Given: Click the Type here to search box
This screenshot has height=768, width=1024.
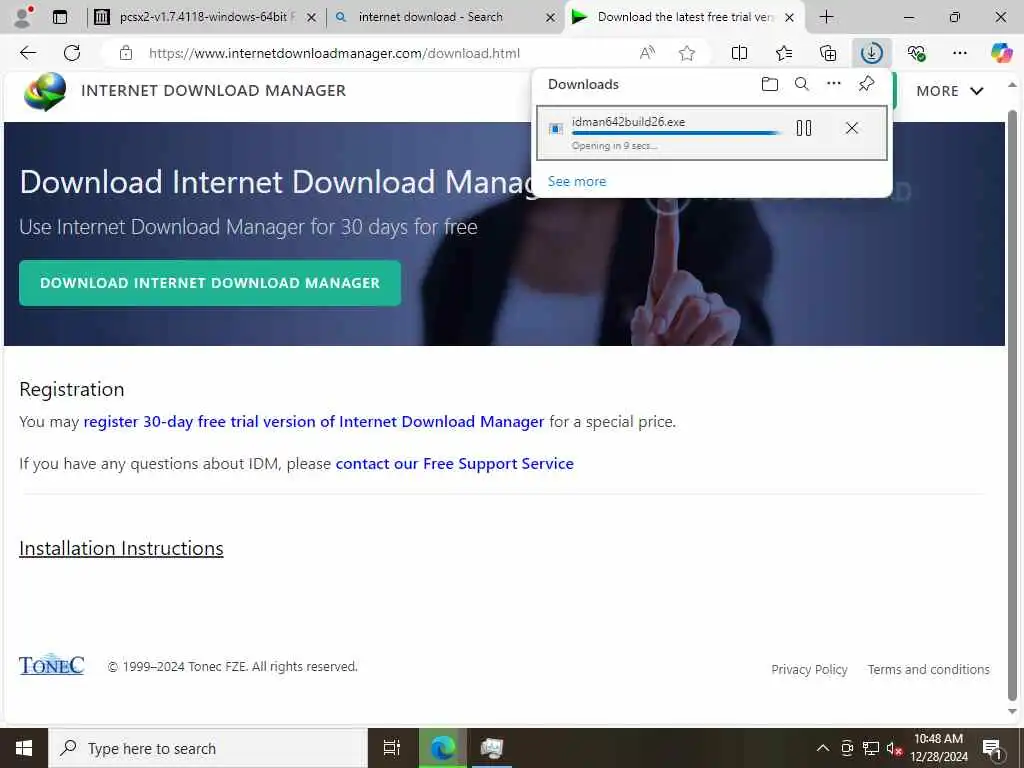Looking at the screenshot, I should point(208,748).
